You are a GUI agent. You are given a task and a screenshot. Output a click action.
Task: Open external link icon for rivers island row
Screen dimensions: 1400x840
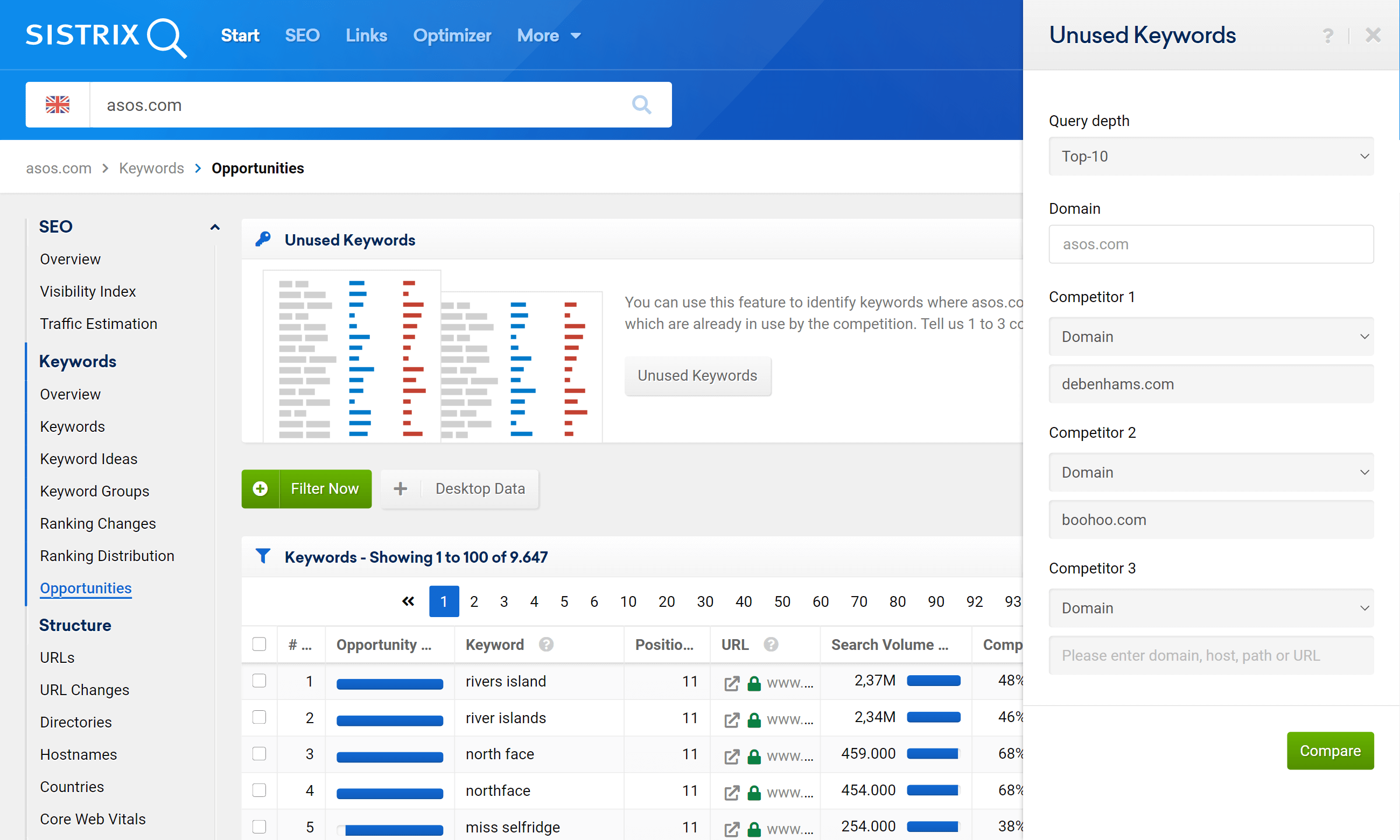(732, 683)
